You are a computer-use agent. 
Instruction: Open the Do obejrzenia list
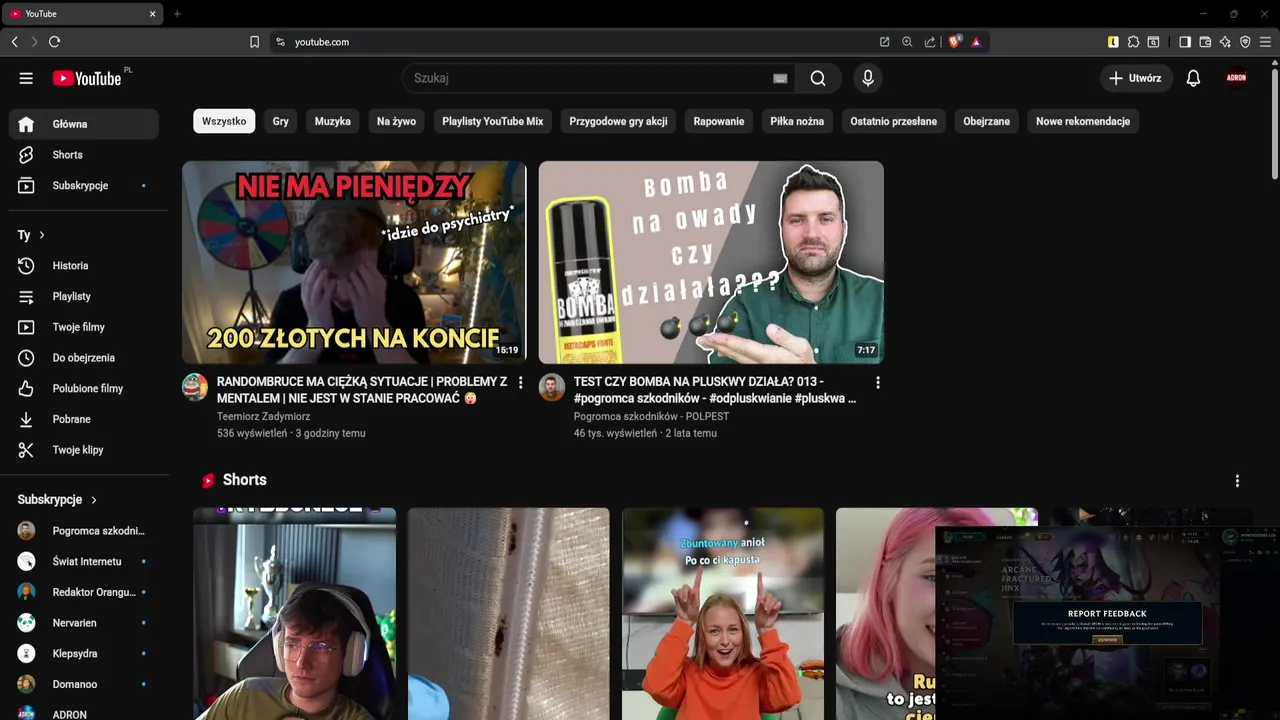[84, 358]
